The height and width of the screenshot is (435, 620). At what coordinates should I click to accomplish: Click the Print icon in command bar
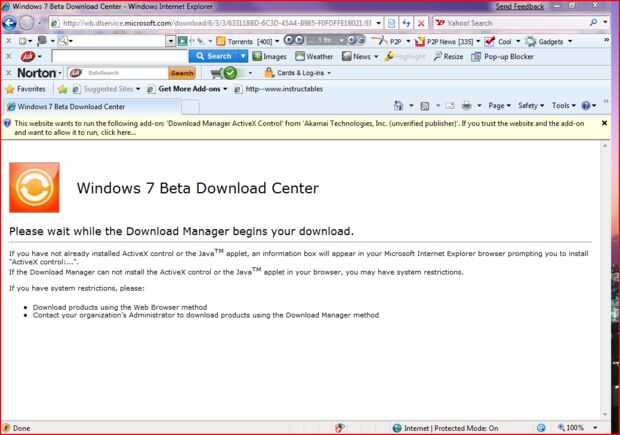click(x=467, y=106)
